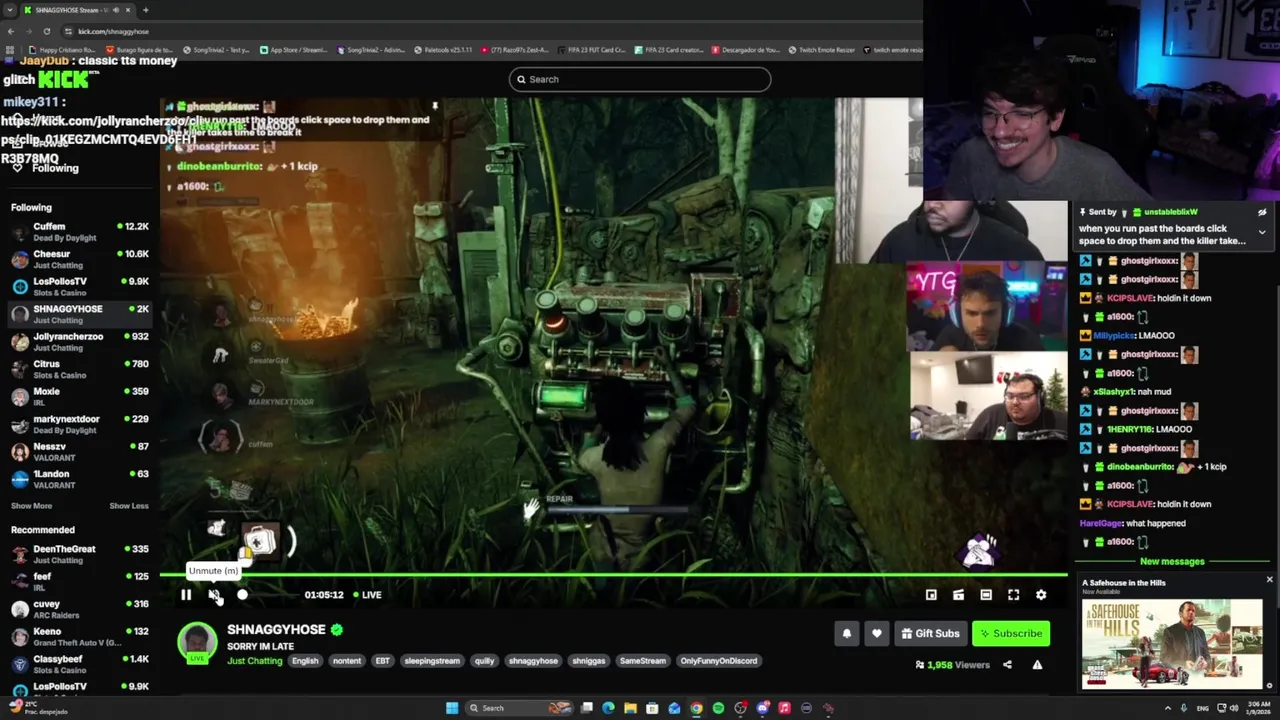Open cuvey recommended channel
This screenshot has width=1280, height=720.
(80, 610)
